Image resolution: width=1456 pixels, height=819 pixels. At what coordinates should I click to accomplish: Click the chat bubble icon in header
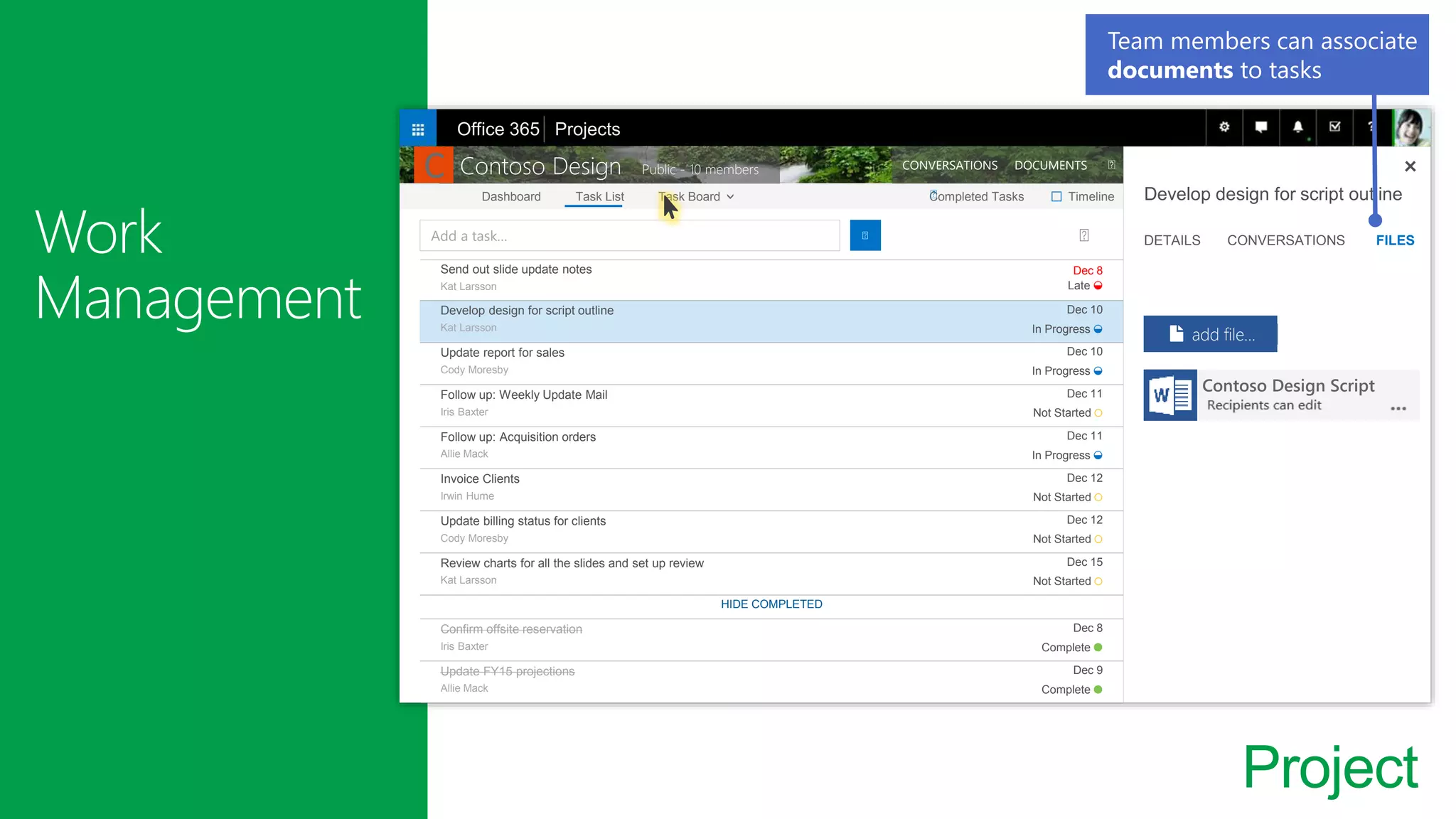pyautogui.click(x=1261, y=127)
